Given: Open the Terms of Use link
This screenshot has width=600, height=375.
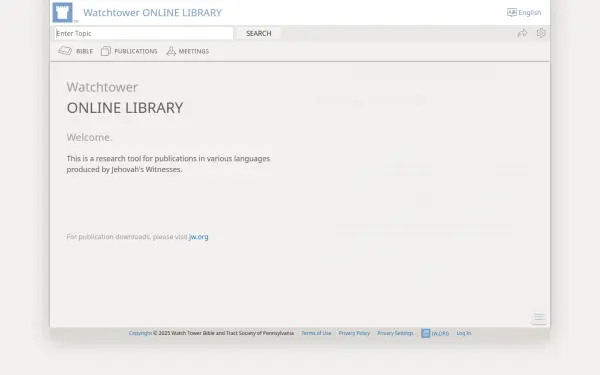Looking at the screenshot, I should [x=316, y=333].
